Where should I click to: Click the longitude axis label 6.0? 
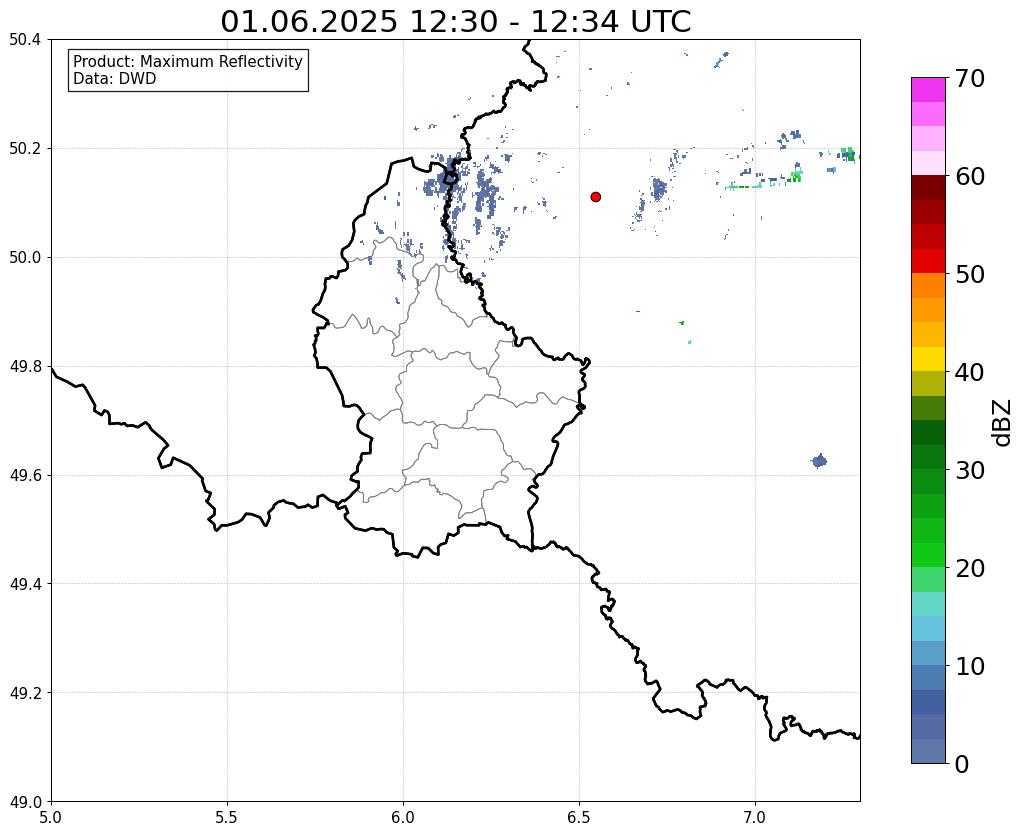pyautogui.click(x=403, y=817)
